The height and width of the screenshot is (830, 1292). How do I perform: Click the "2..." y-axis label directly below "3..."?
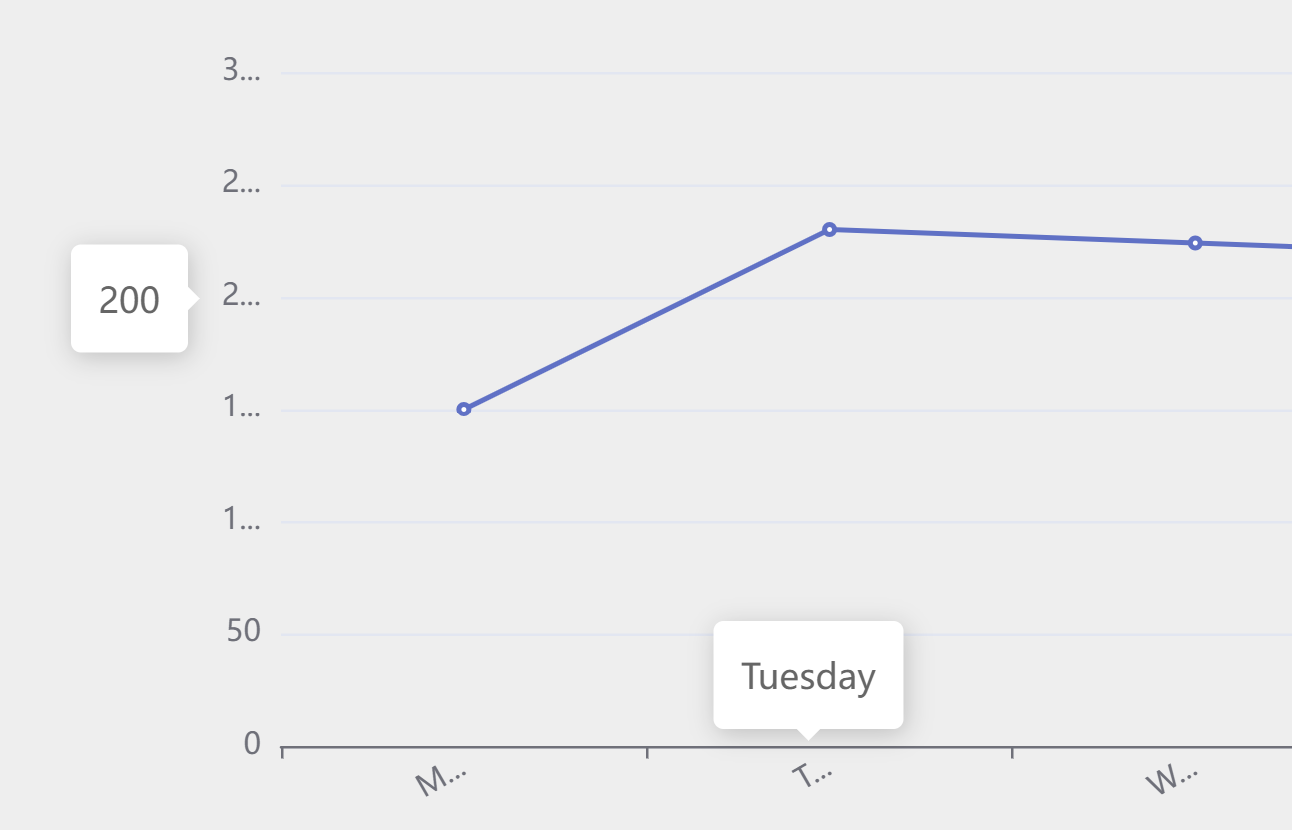point(241,183)
